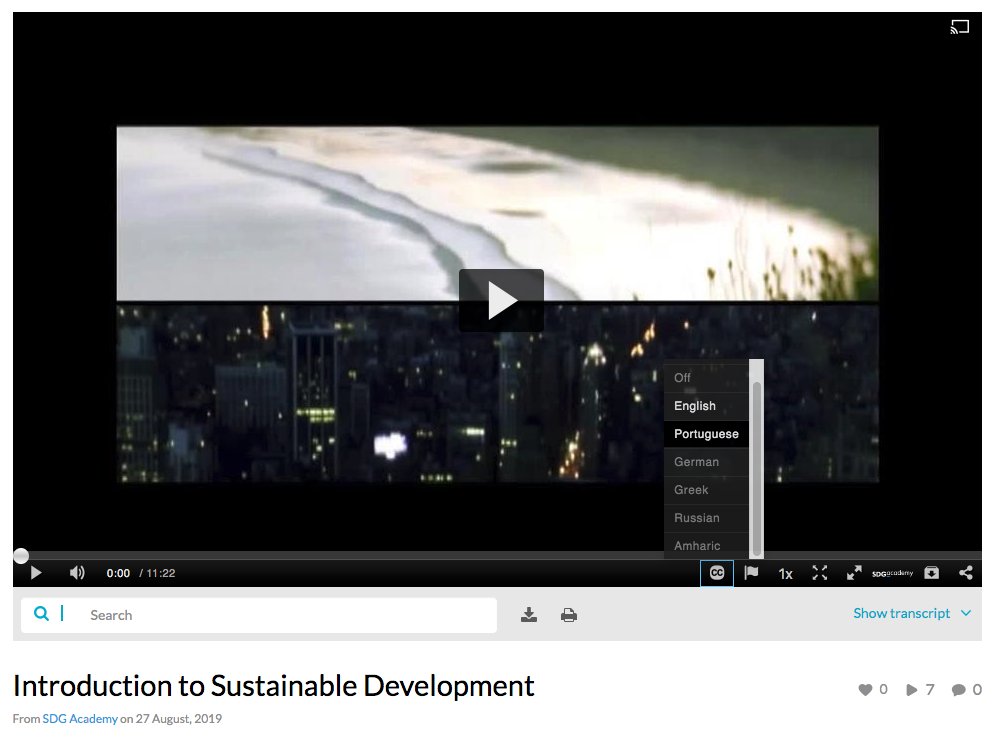Click the Chromecast icon in the video corner
Screen dimensions: 997x738
959,27
